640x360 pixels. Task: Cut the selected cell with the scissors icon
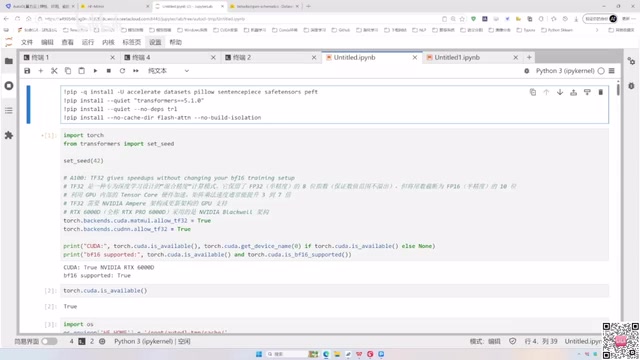54,71
